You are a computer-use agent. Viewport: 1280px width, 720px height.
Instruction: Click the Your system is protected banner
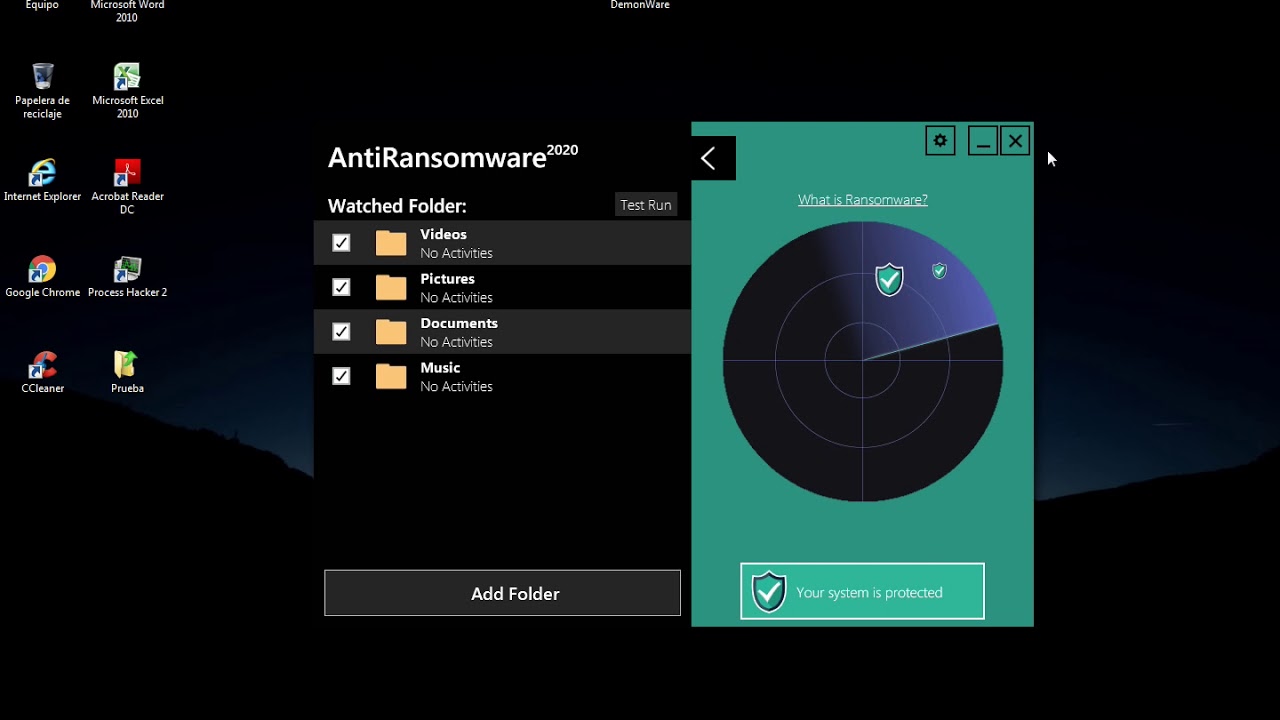point(862,591)
